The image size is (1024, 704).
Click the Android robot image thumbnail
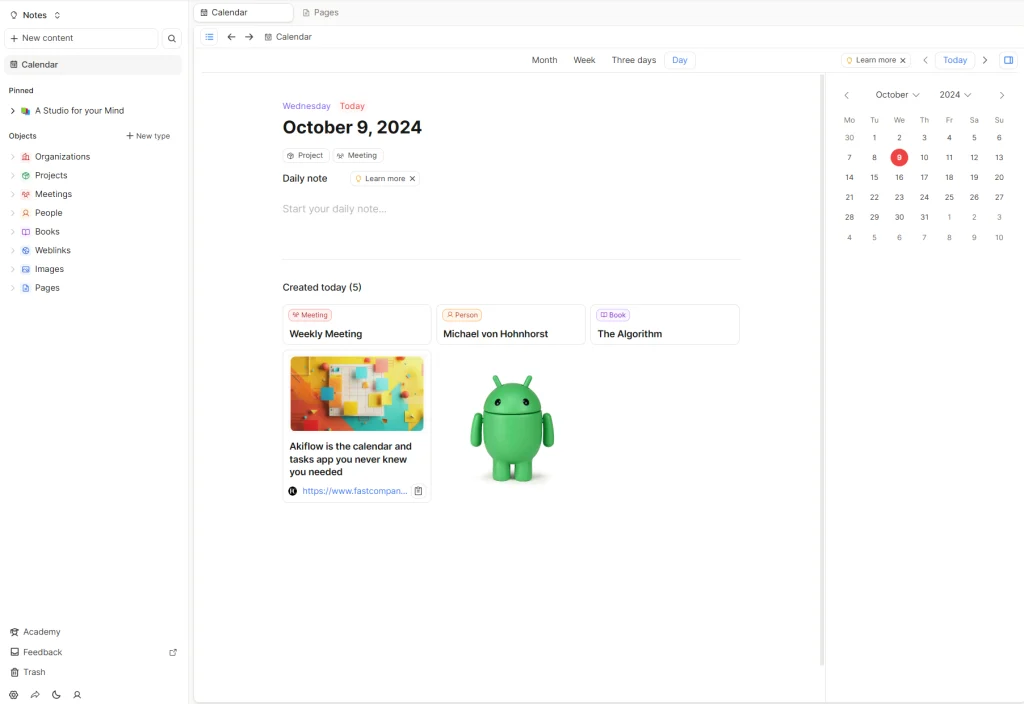tap(511, 429)
